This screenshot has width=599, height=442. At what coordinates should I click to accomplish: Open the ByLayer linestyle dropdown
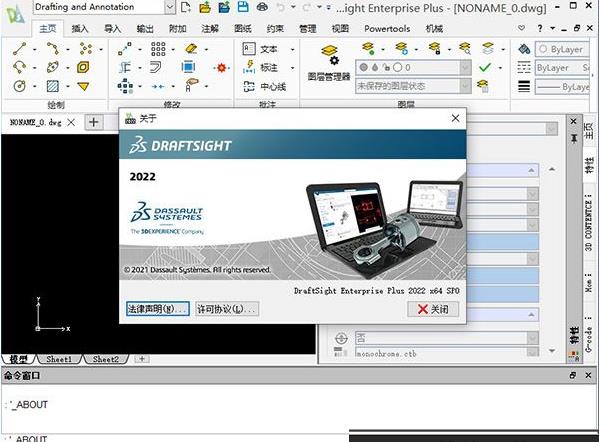pos(562,68)
